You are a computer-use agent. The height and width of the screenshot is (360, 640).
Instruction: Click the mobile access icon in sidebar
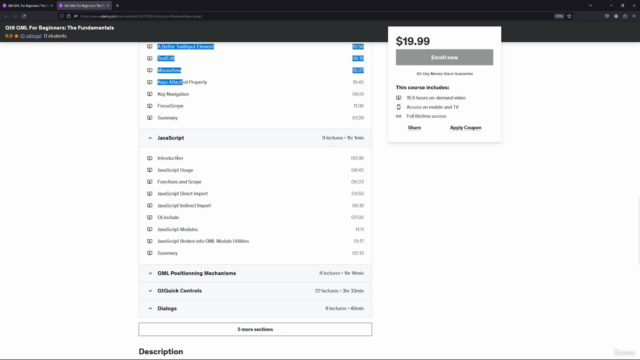[x=399, y=107]
